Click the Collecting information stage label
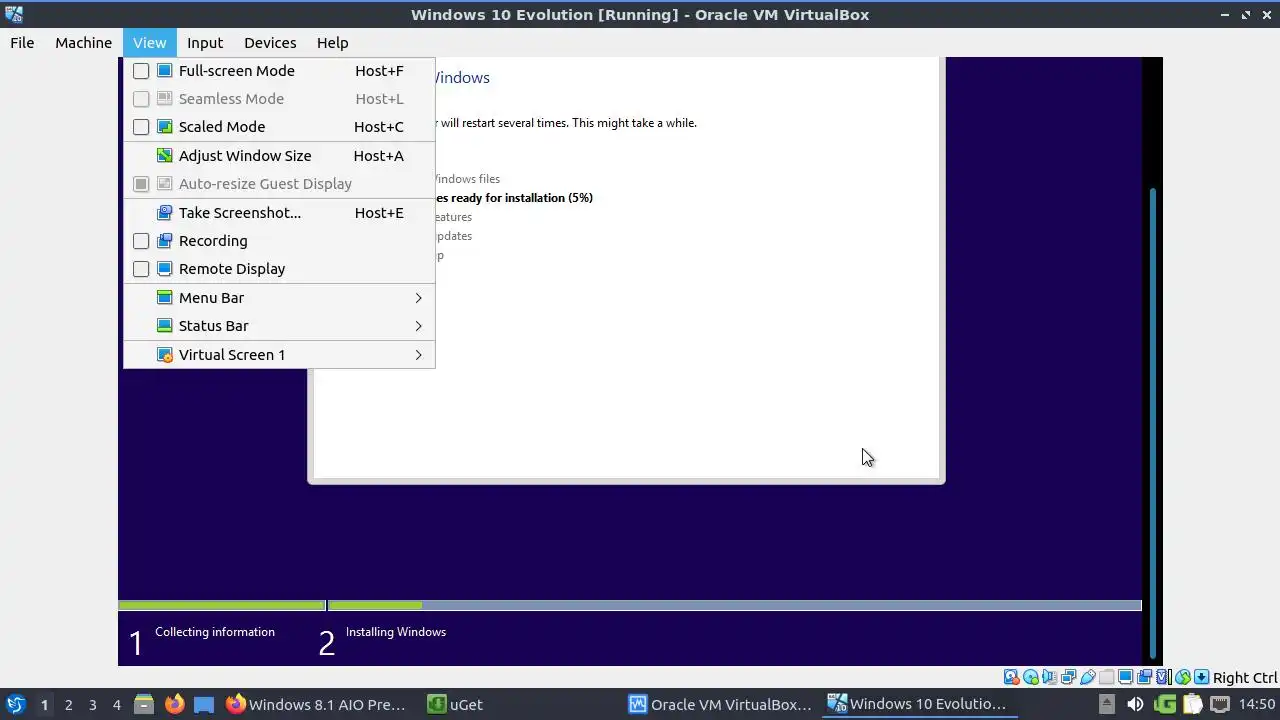 215,632
